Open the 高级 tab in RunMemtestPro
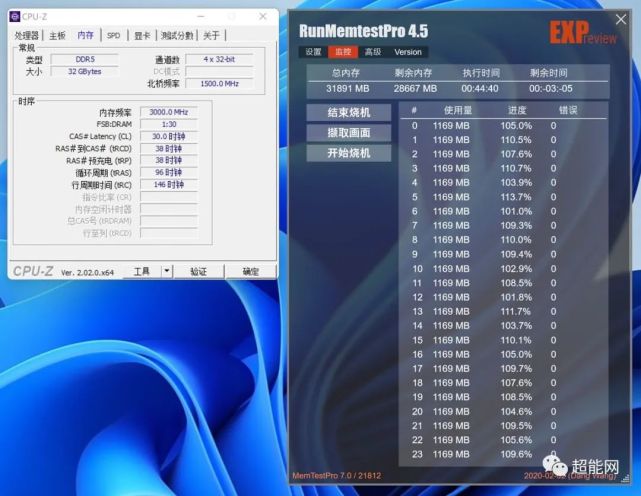Screen dimensions: 641x496 pyautogui.click(x=373, y=52)
